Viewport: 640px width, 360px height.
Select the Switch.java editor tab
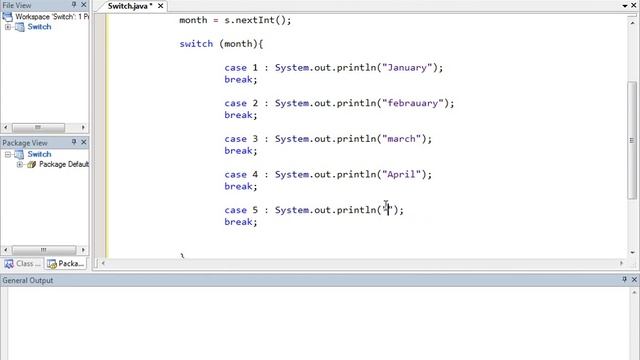[x=130, y=6]
